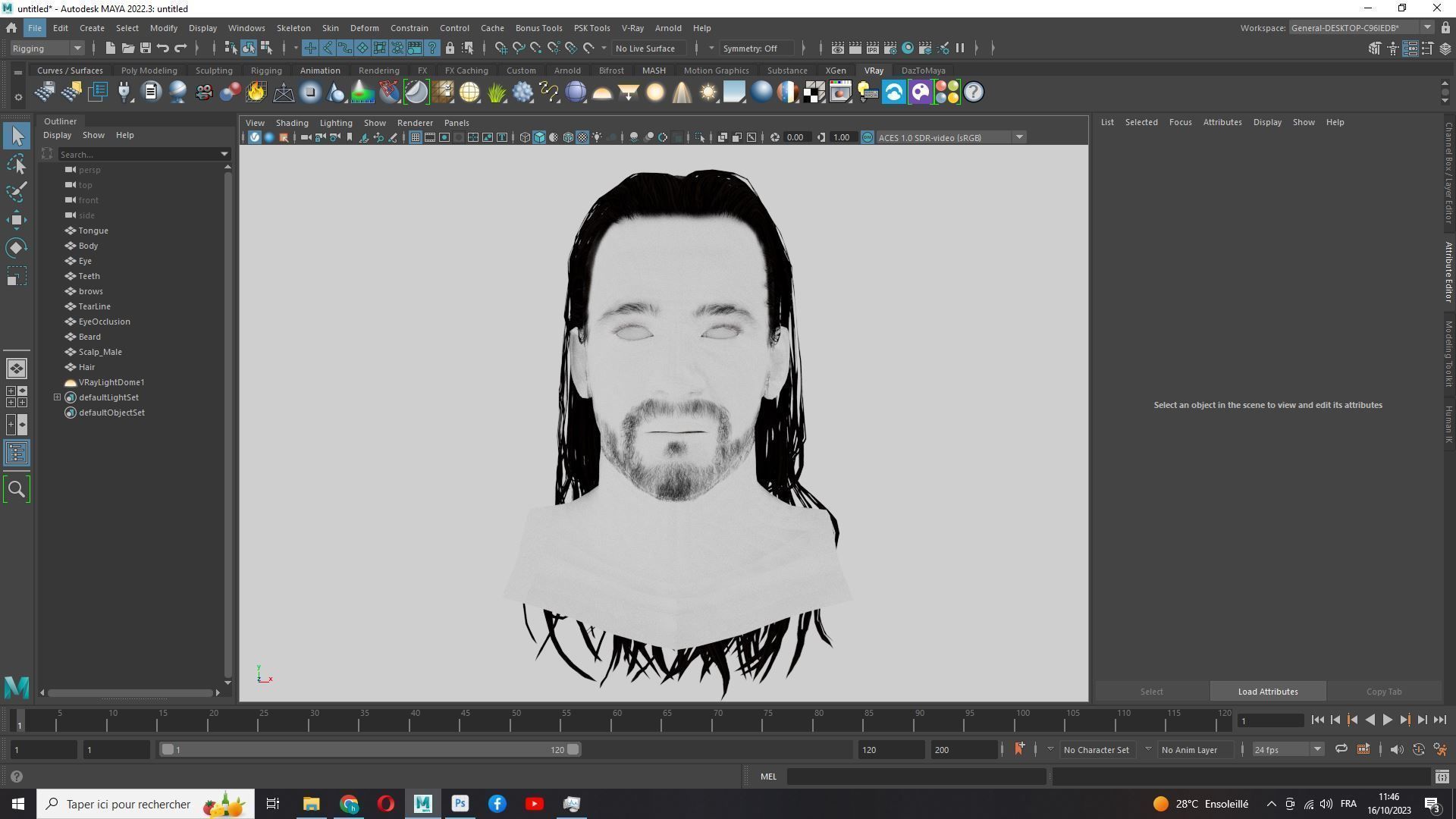The height and width of the screenshot is (819, 1456).
Task: Click the V-Ray help question mark icon
Action: [973, 93]
